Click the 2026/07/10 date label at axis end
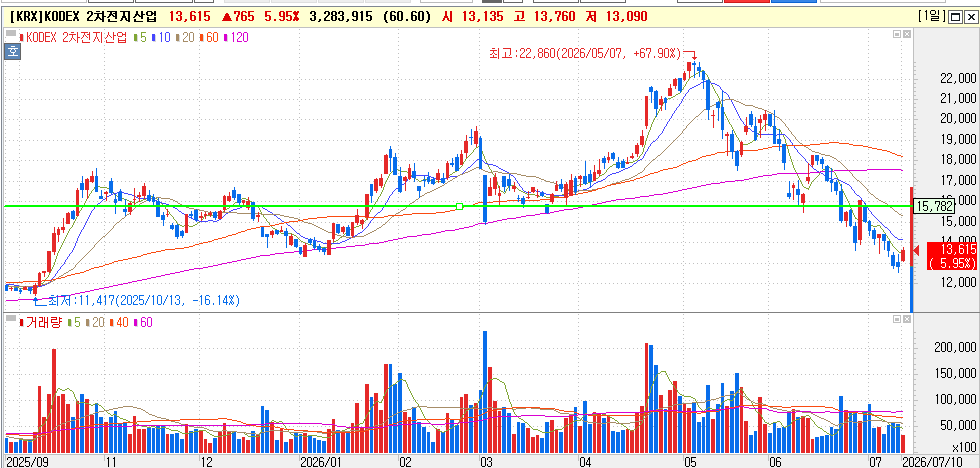 [x=934, y=462]
